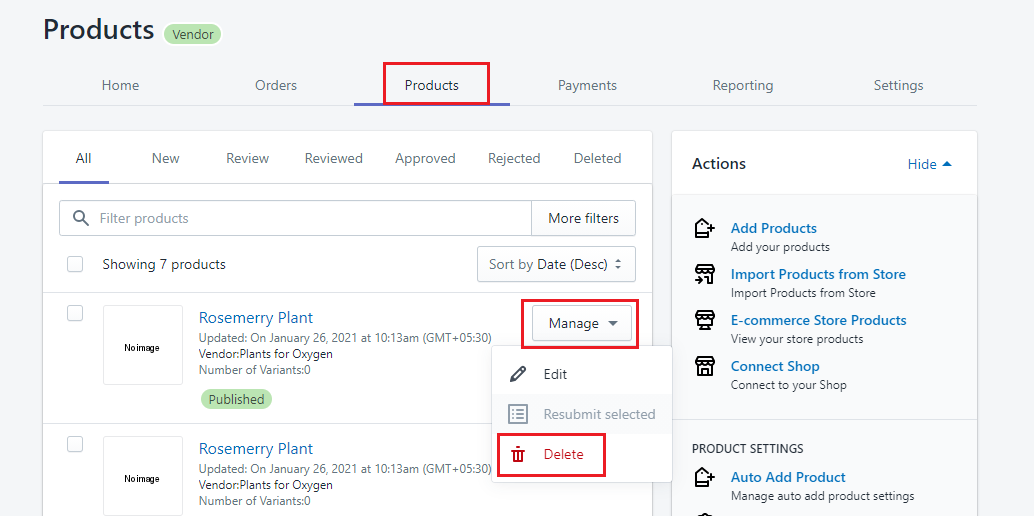This screenshot has width=1034, height=516.
Task: Click the search magnifier icon
Action: [80, 218]
